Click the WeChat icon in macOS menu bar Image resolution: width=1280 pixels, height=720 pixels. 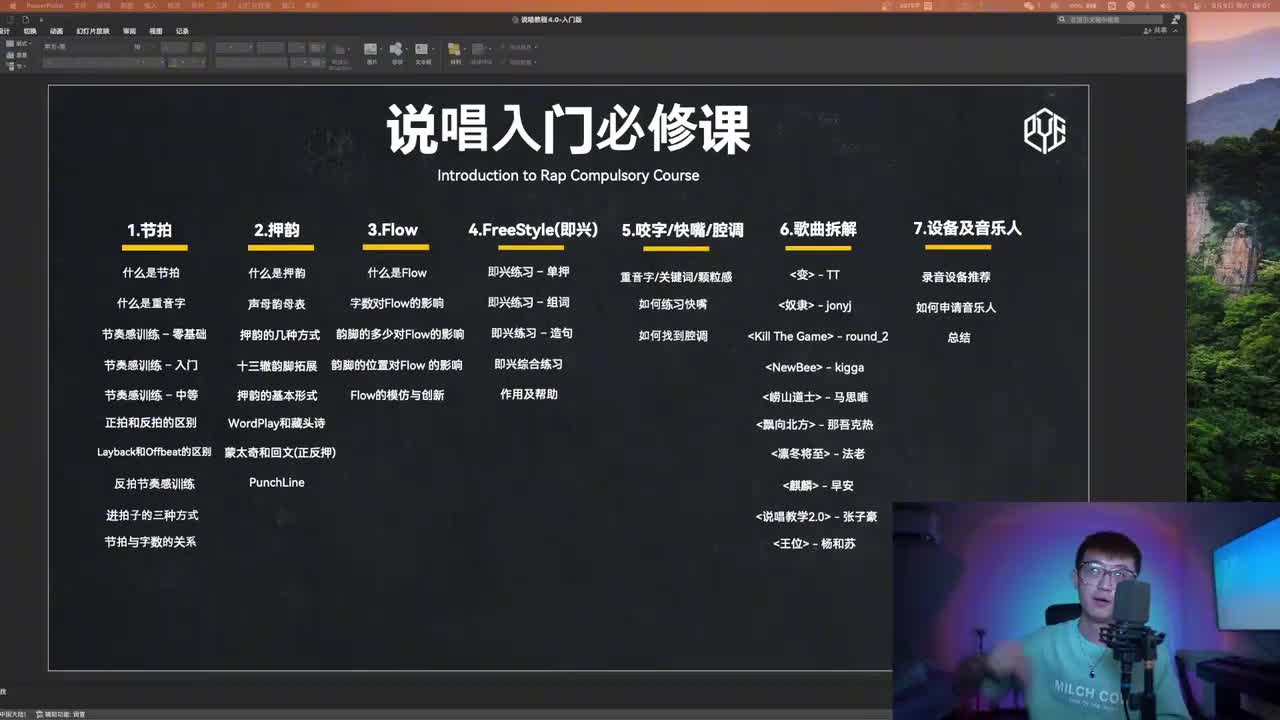click(1028, 6)
